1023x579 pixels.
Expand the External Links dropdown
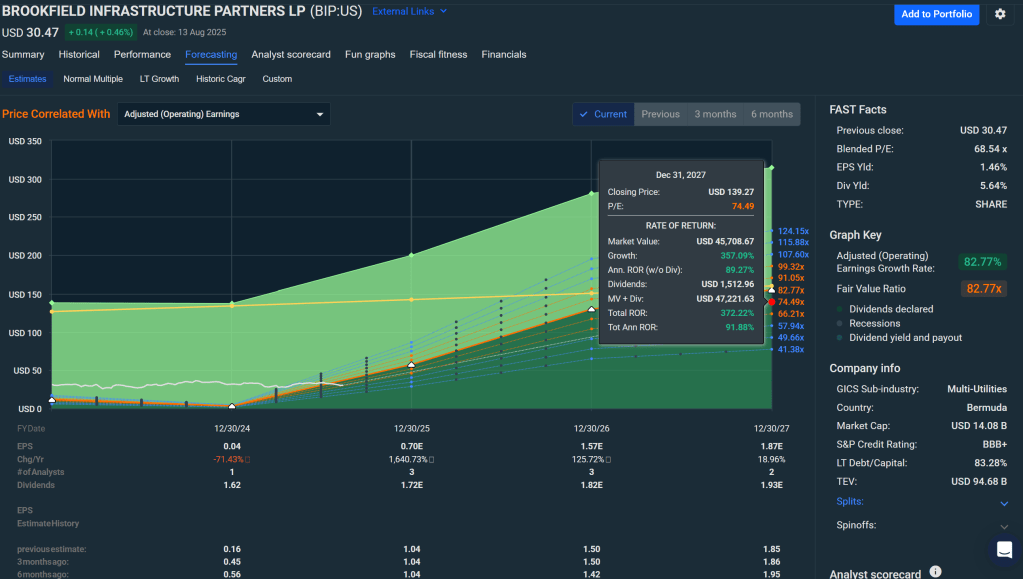pyautogui.click(x=409, y=12)
